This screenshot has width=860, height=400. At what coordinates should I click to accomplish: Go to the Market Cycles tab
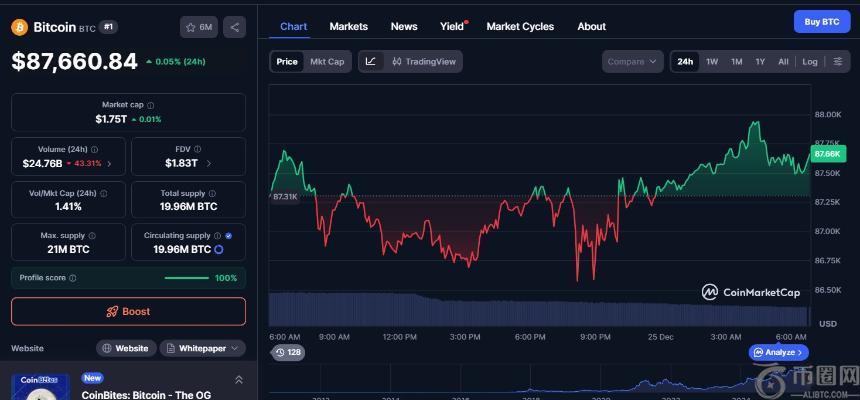coord(519,26)
